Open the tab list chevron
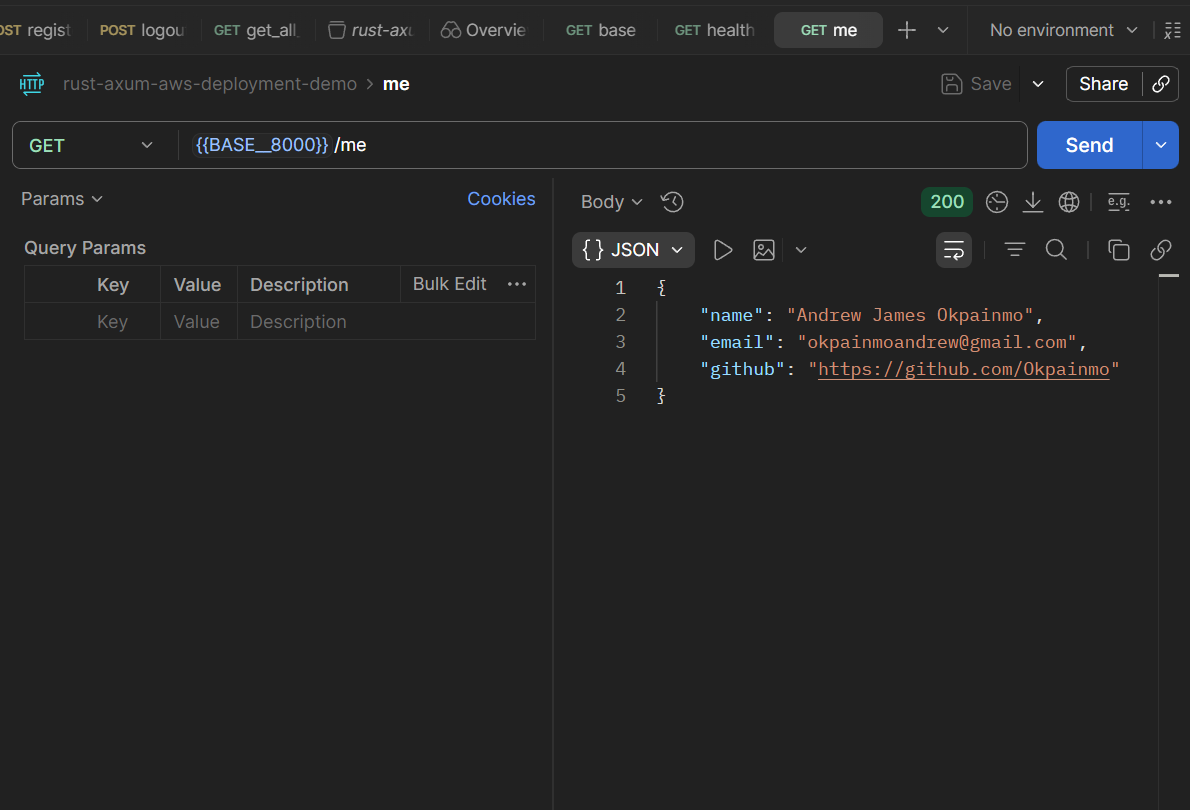 tap(943, 30)
